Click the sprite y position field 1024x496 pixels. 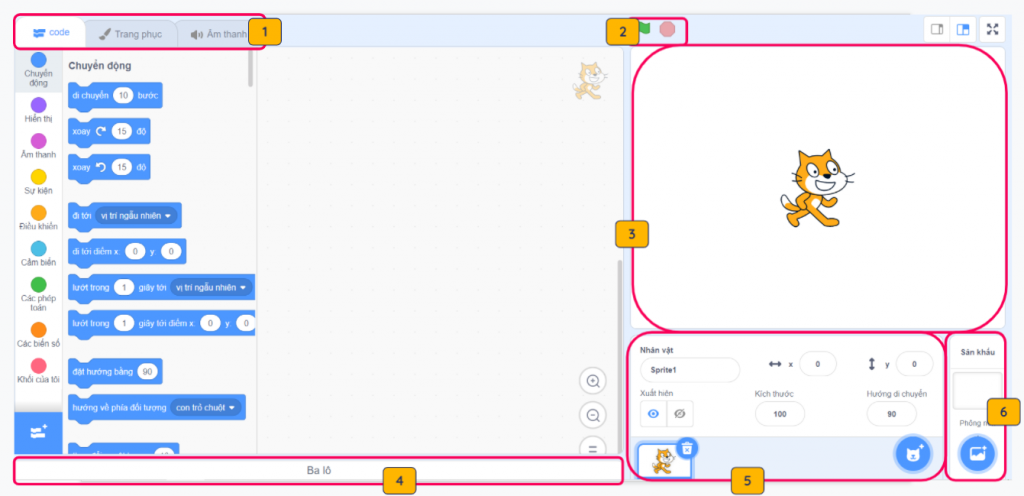pyautogui.click(x=914, y=364)
